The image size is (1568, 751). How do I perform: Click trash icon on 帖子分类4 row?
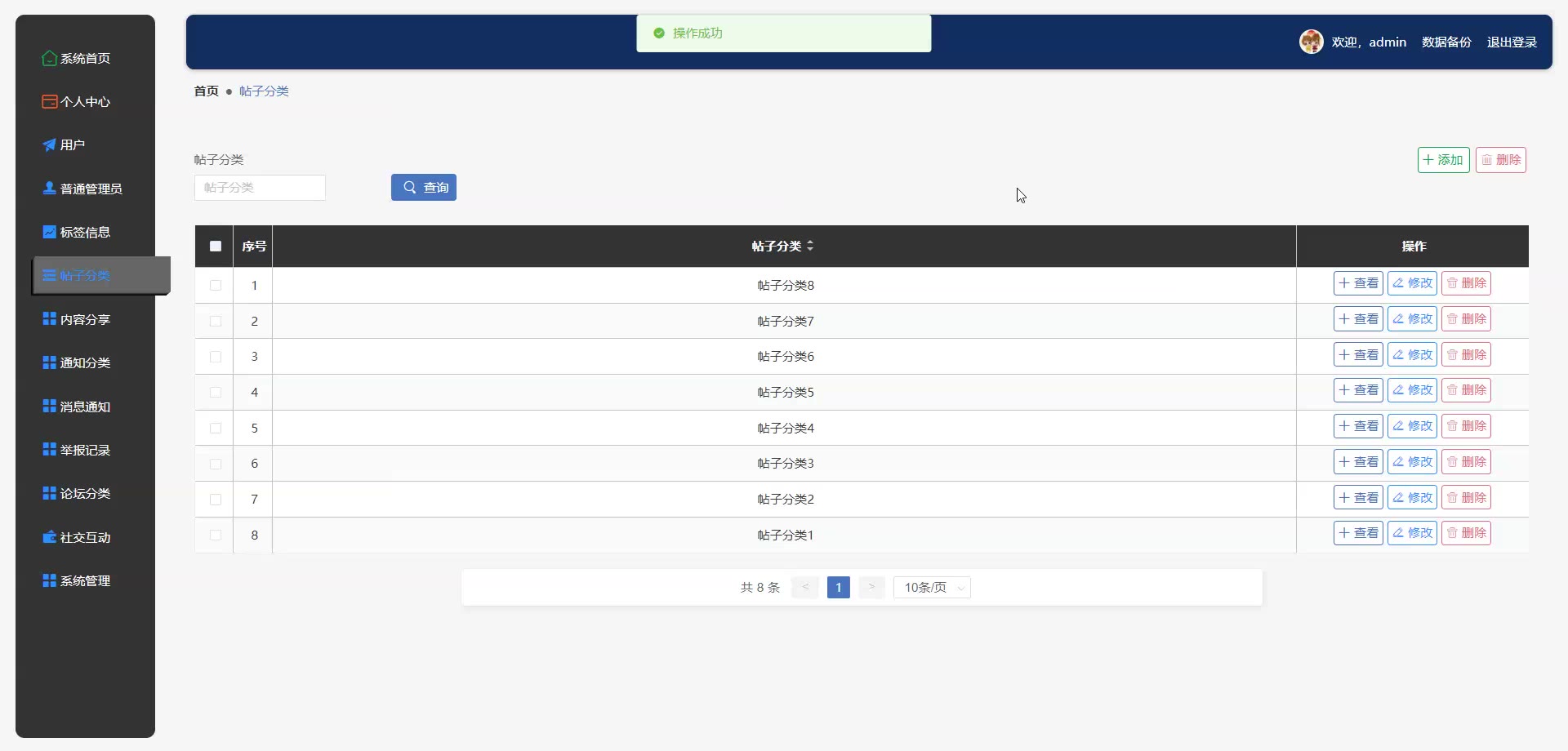(x=1452, y=426)
